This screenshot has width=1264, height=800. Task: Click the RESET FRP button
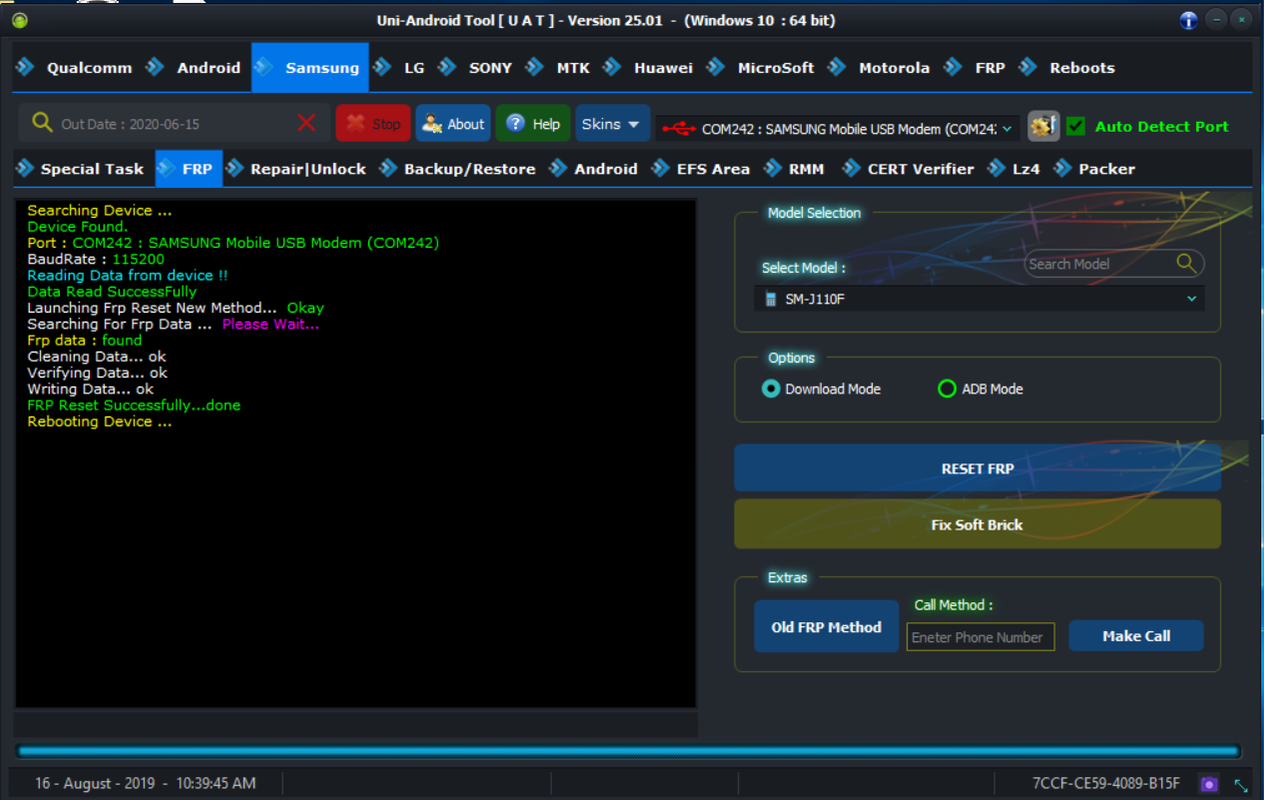[977, 468]
